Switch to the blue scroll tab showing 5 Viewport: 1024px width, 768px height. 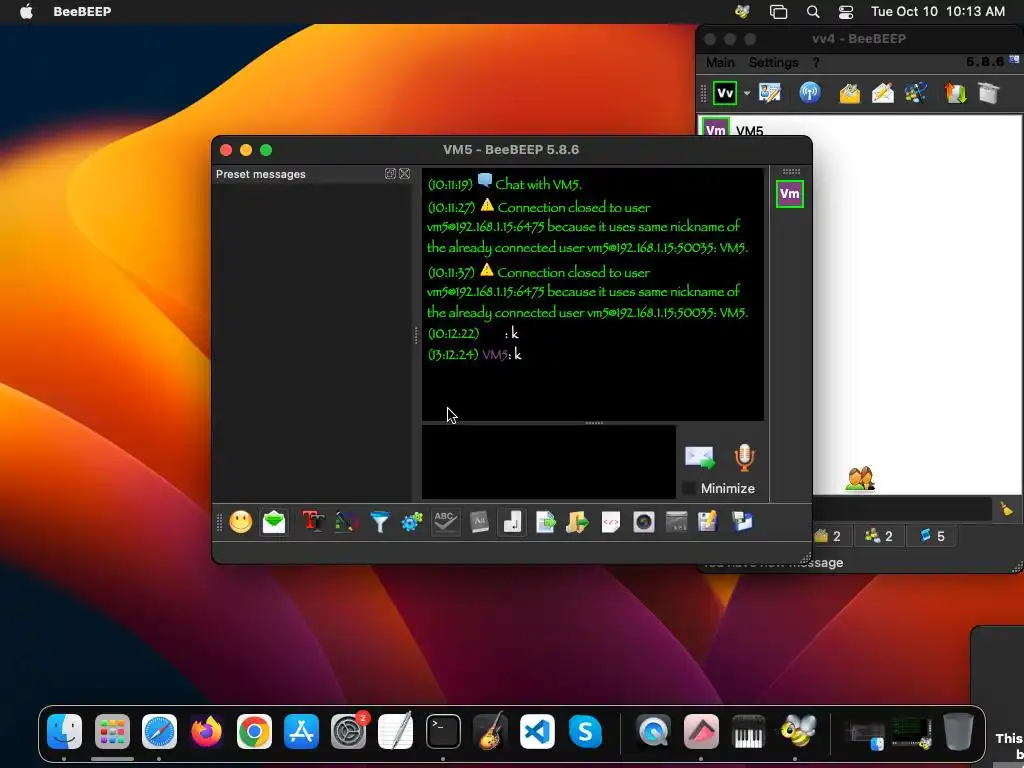[x=932, y=536]
